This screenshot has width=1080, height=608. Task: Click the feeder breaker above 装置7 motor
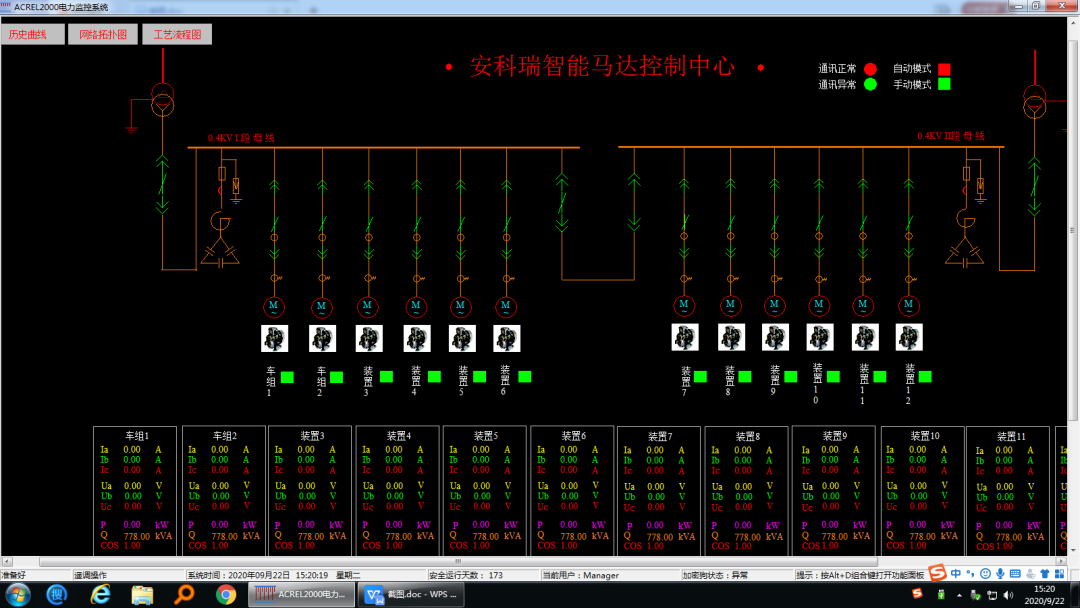pos(684,222)
